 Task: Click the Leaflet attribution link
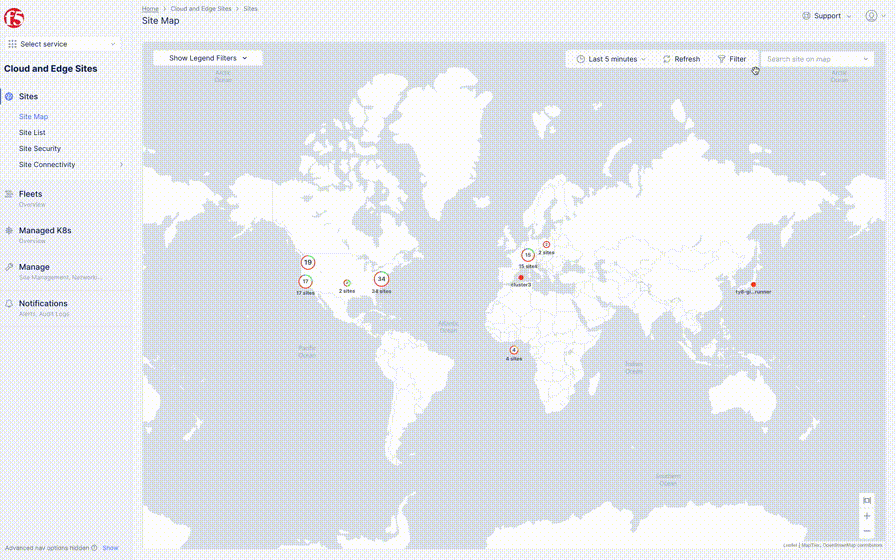click(x=790, y=545)
